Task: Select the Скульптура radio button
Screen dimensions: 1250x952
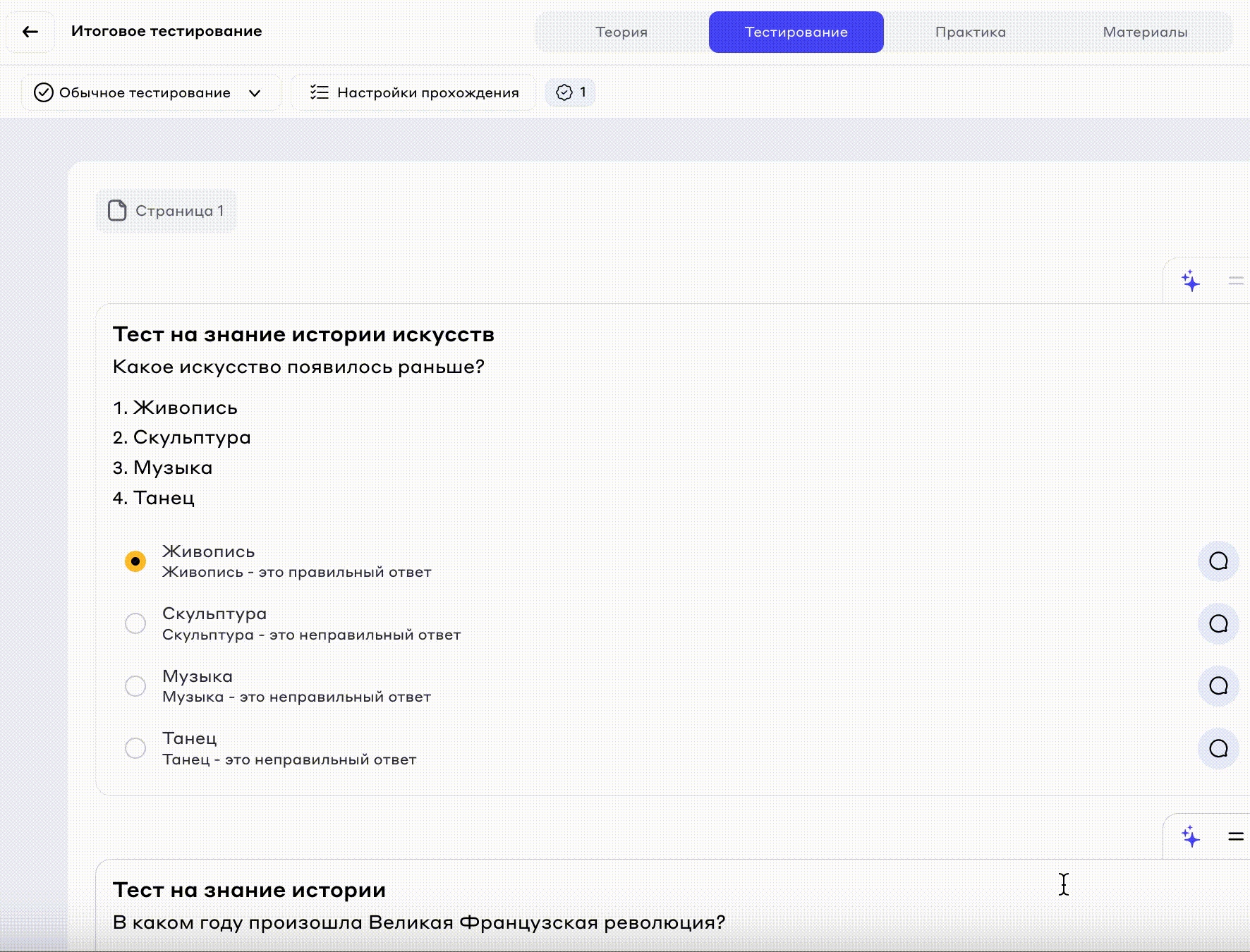Action: [135, 623]
